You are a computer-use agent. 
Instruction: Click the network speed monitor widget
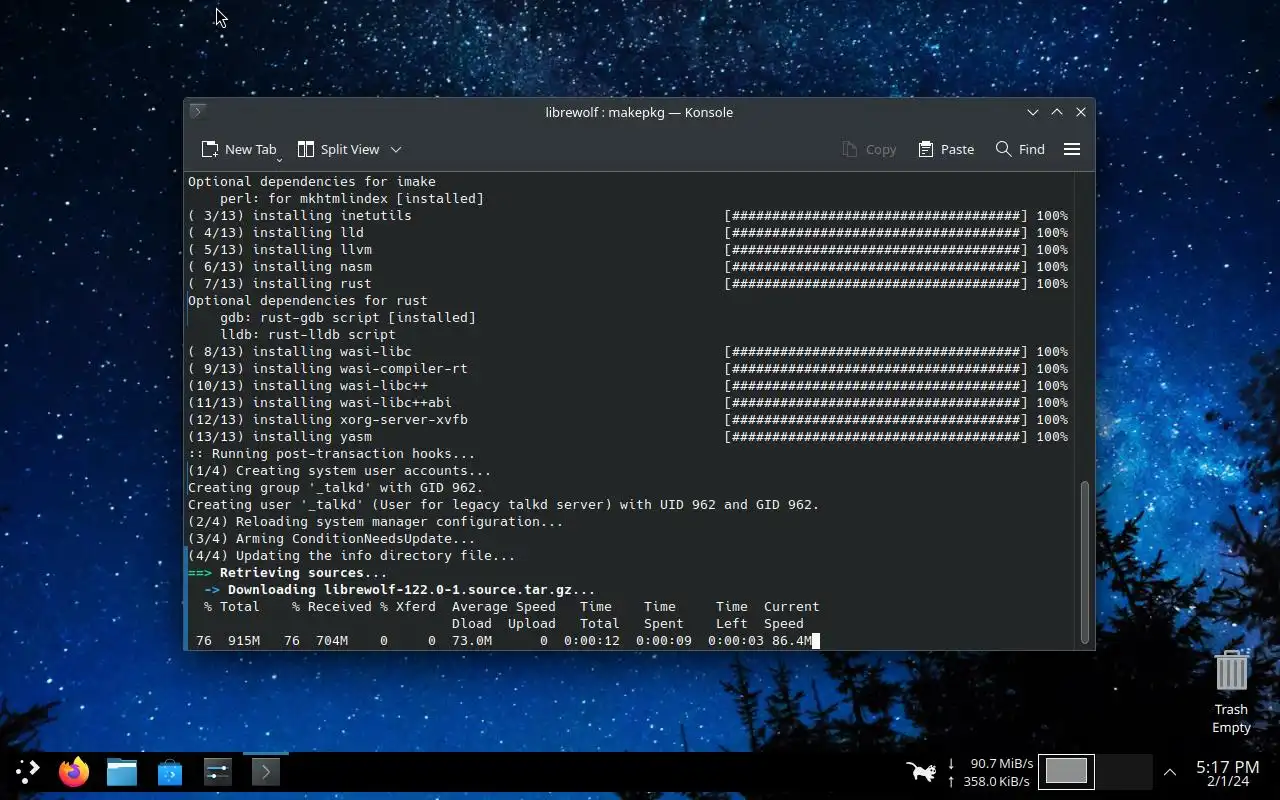click(989, 771)
